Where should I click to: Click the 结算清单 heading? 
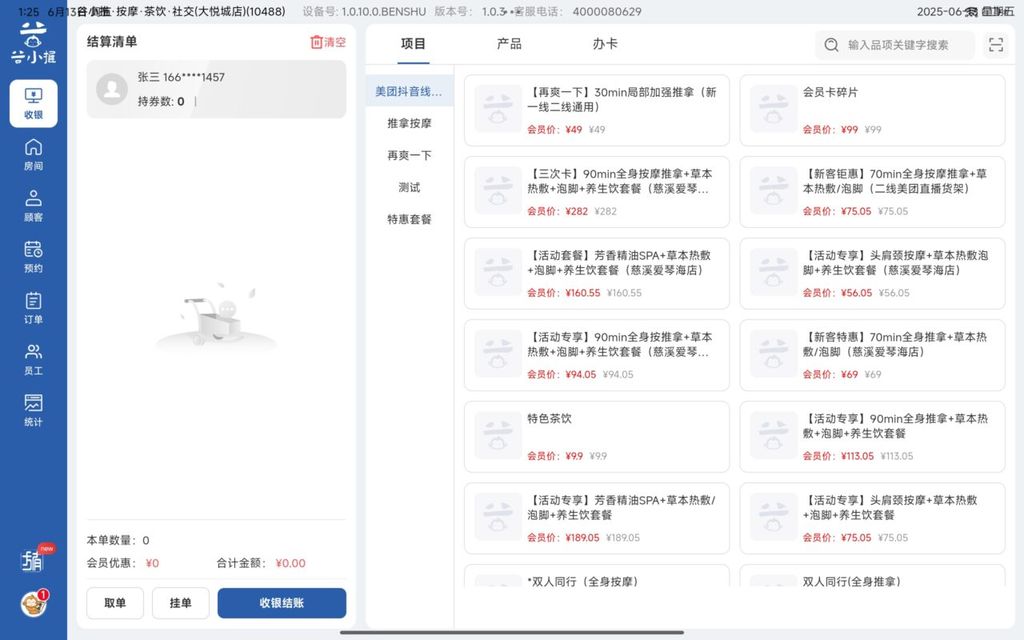coord(112,42)
